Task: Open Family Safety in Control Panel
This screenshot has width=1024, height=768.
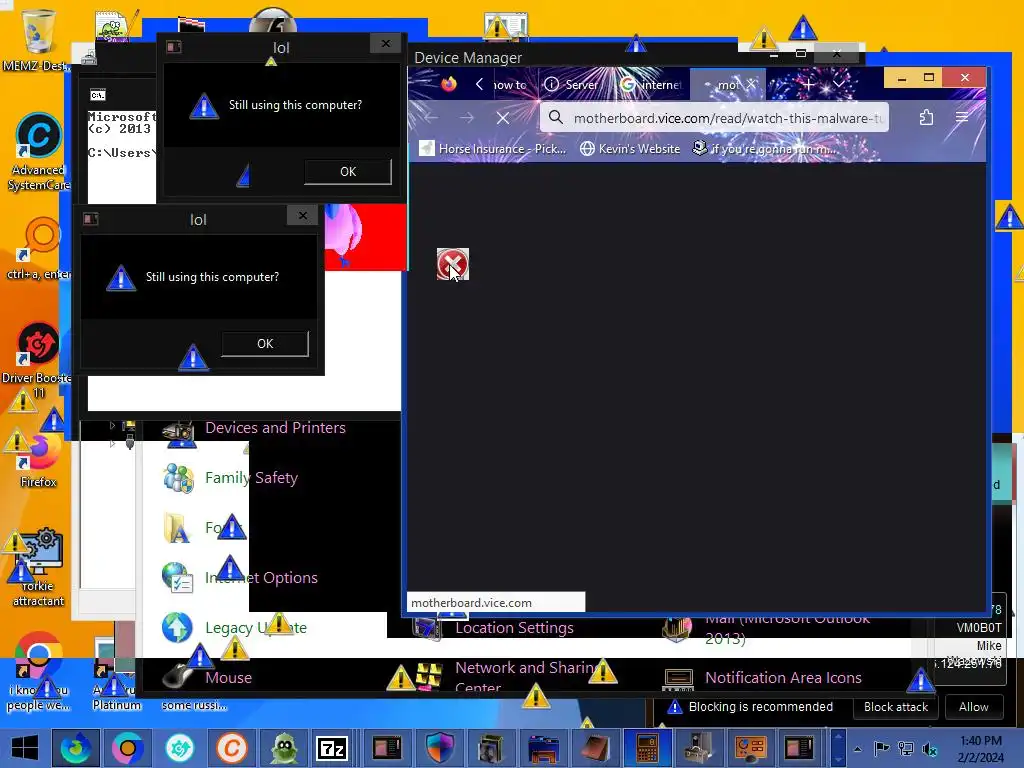Action: coord(251,478)
